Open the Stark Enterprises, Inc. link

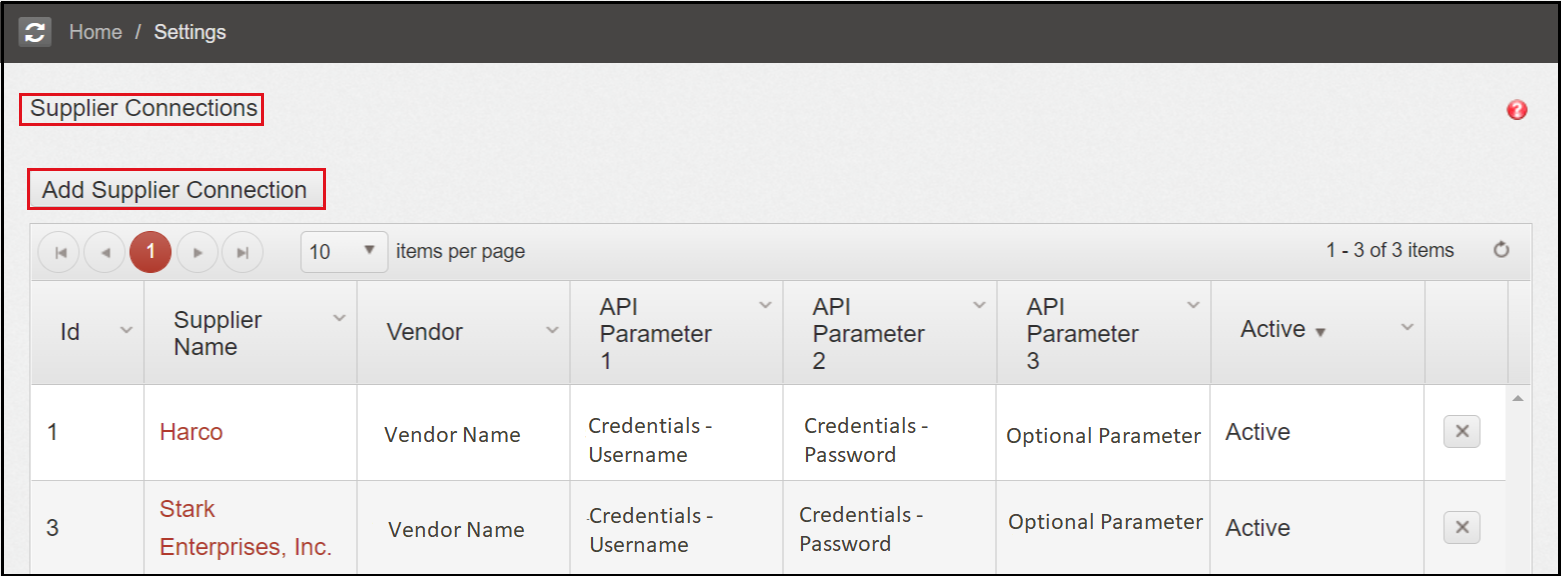pos(245,528)
